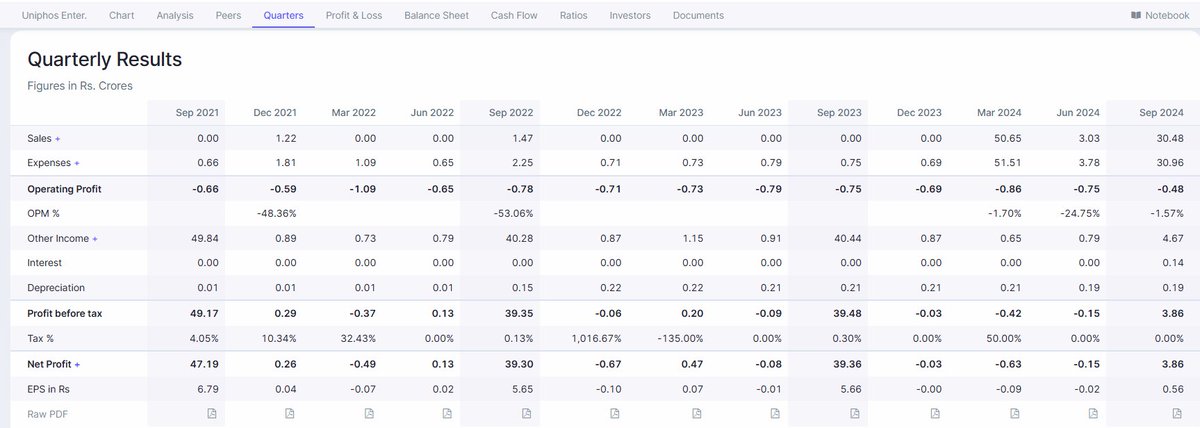The width and height of the screenshot is (1200, 428).
Task: Open Raw PDF icon for Sep 2023
Action: 855,413
